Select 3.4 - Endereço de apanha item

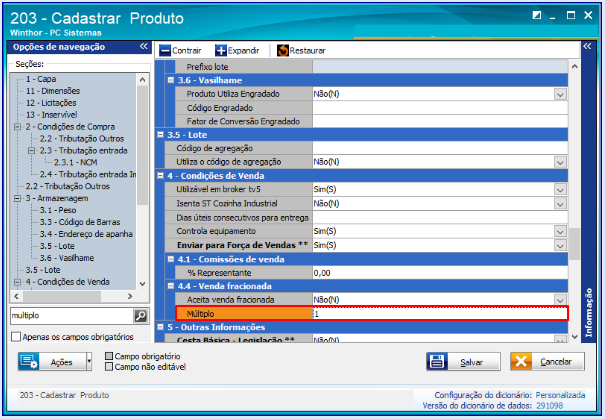(86, 234)
